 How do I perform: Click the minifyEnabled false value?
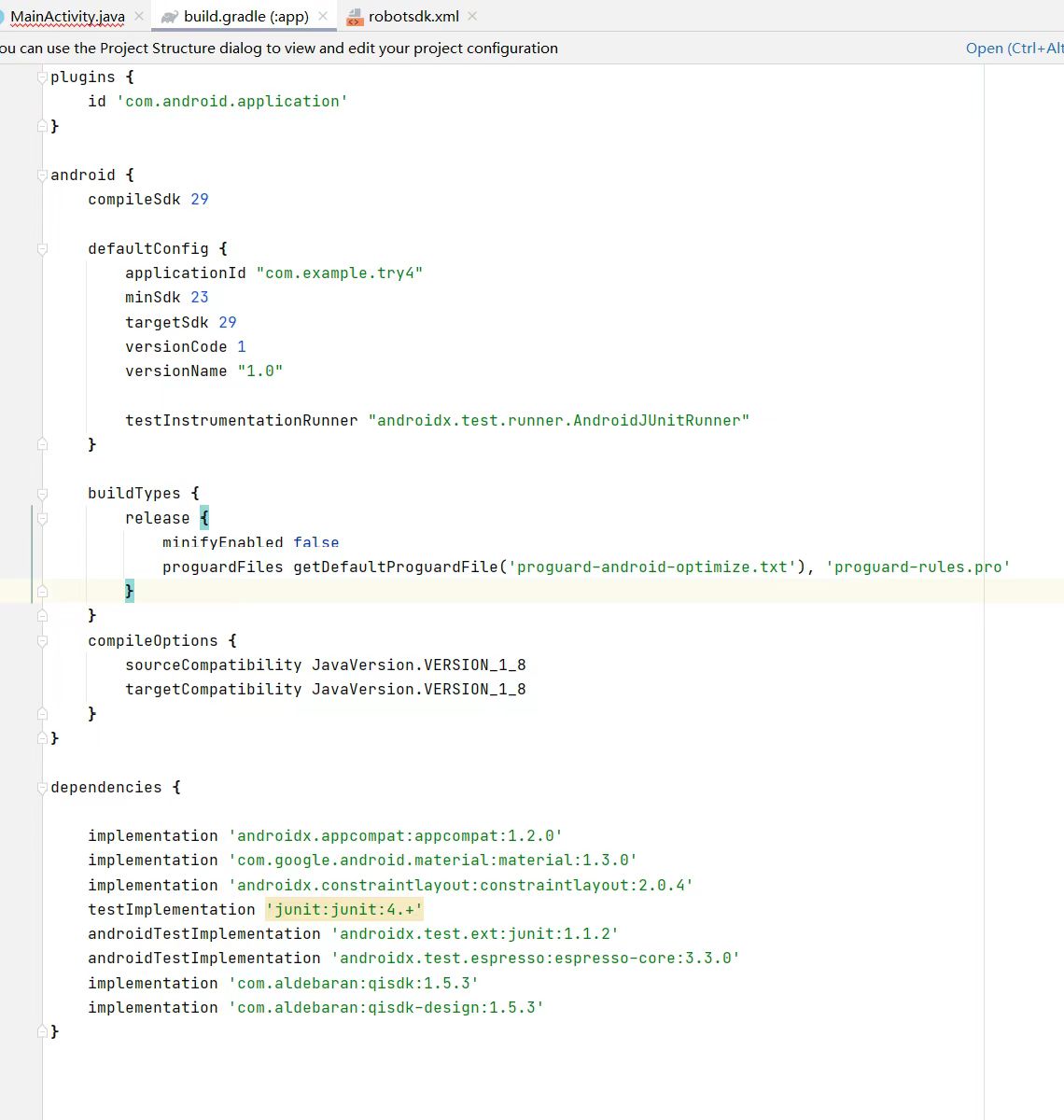316,542
